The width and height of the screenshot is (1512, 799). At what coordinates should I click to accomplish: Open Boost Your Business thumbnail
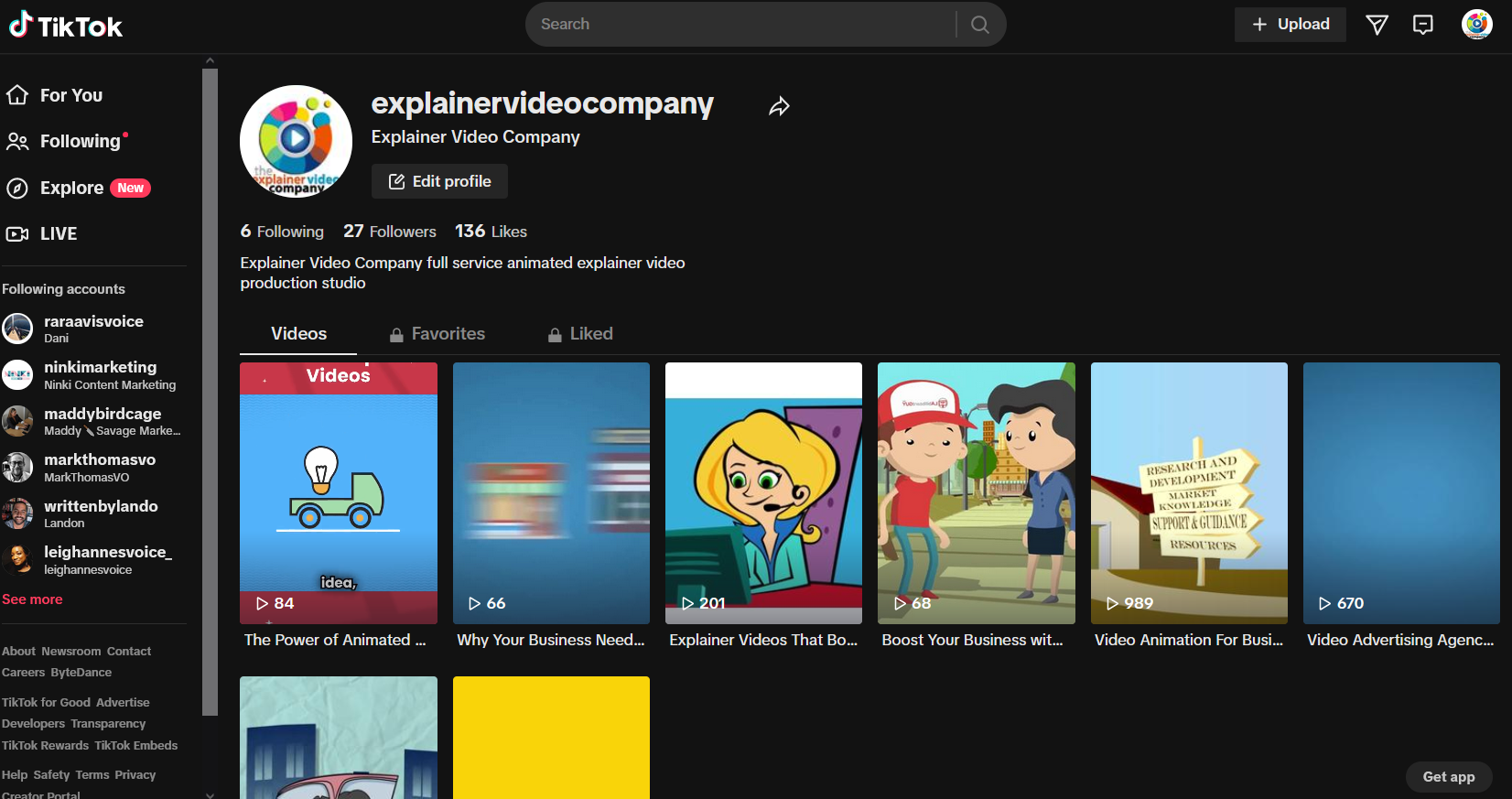point(977,493)
